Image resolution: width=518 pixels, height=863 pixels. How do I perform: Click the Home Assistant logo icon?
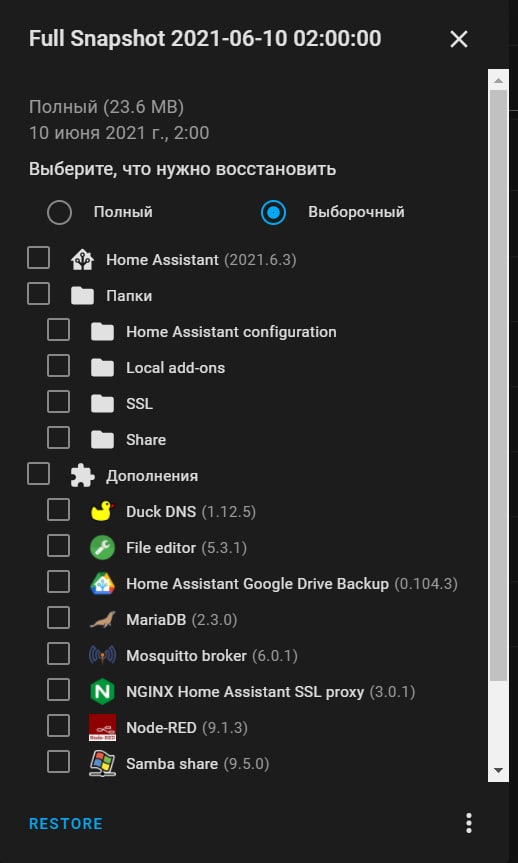83,260
